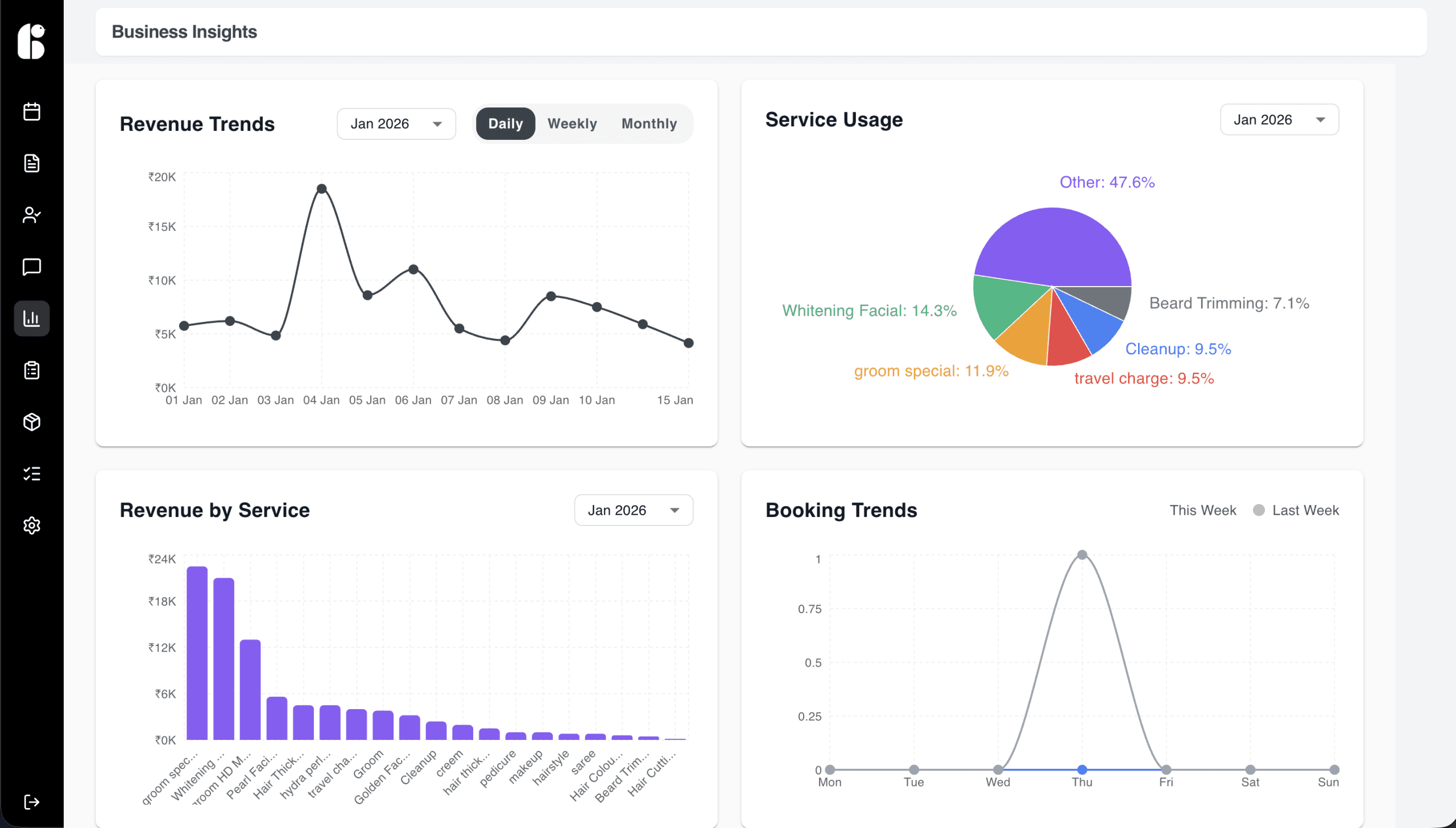
Task: Open the checklist tasks sidebar icon
Action: click(x=32, y=474)
